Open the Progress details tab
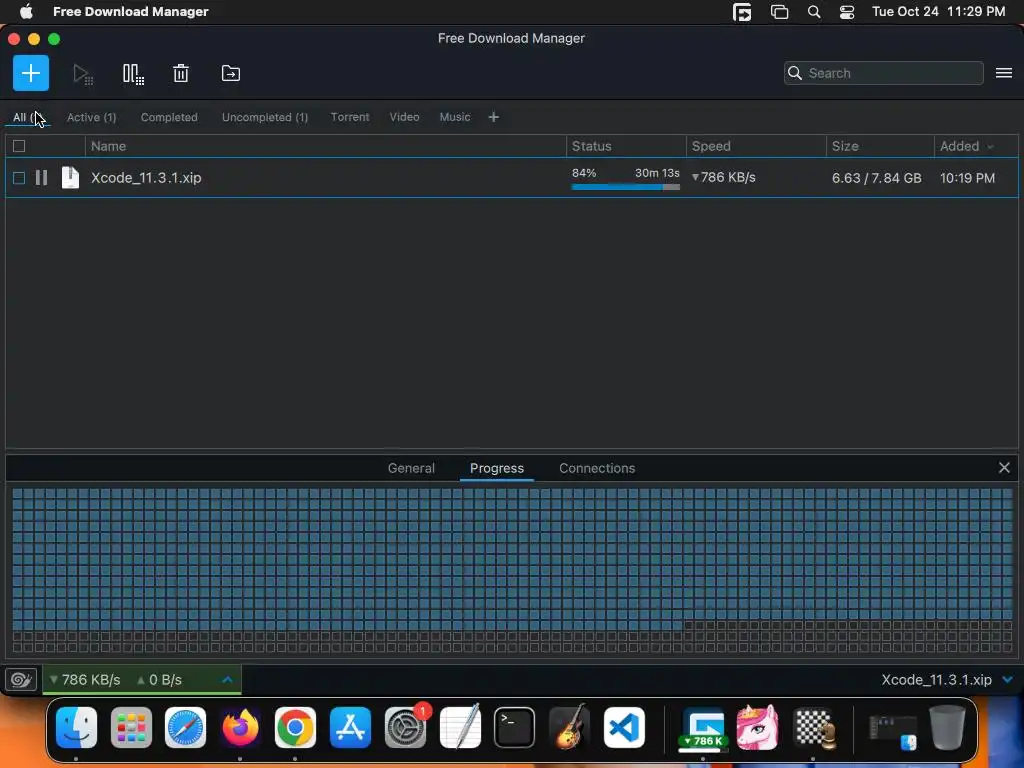1024x768 pixels. [497, 468]
